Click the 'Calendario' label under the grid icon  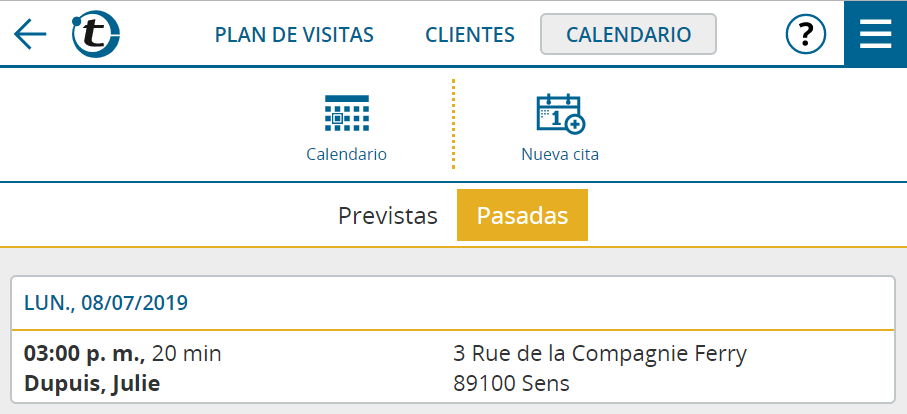coord(346,154)
